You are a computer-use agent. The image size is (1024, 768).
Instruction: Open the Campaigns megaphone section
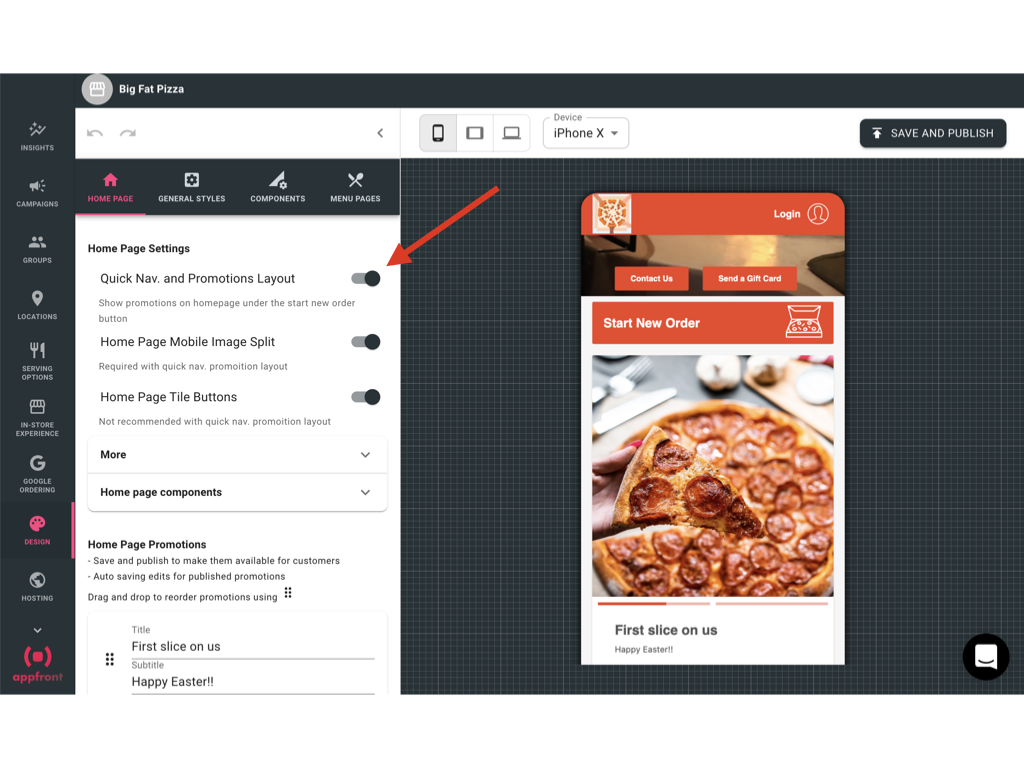pos(37,193)
